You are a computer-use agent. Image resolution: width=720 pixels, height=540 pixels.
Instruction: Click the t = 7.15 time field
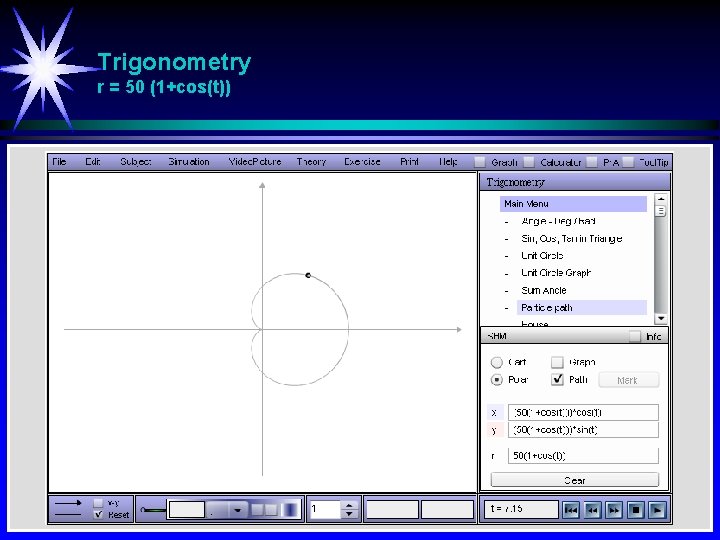pyautogui.click(x=521, y=509)
